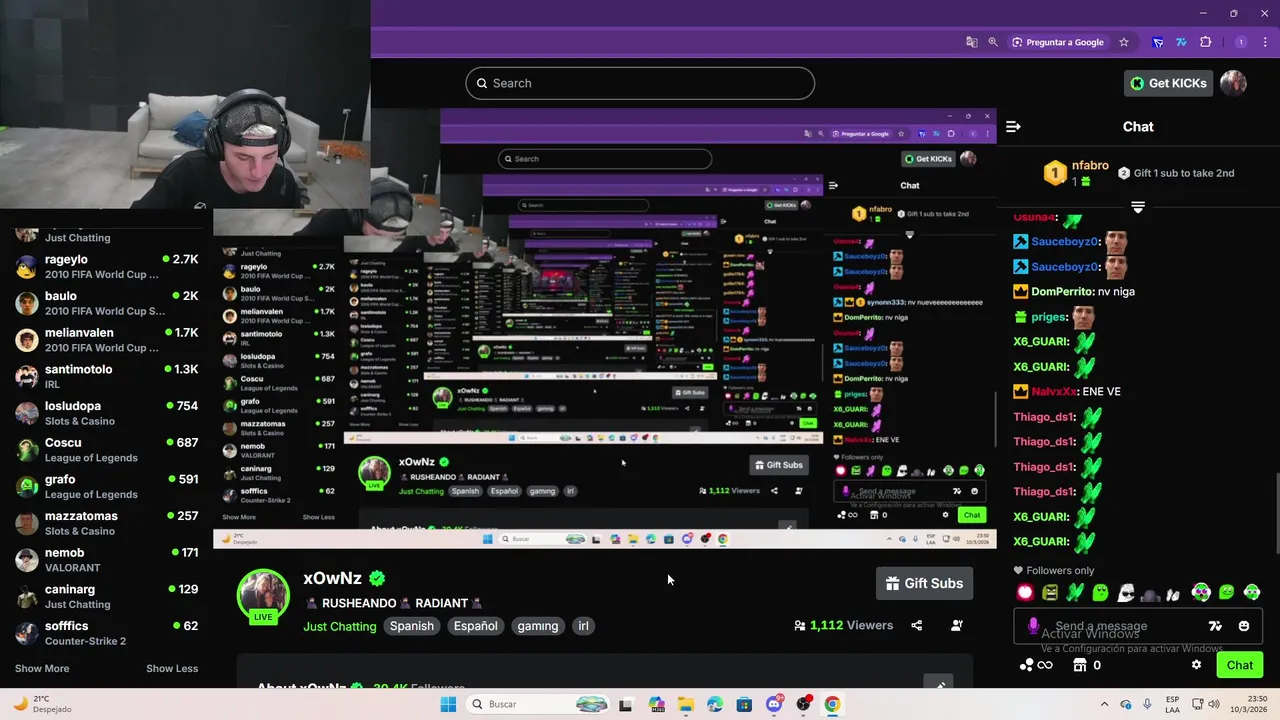1280x720 pixels.
Task: Show hidden system tray icons
Action: click(x=1104, y=704)
